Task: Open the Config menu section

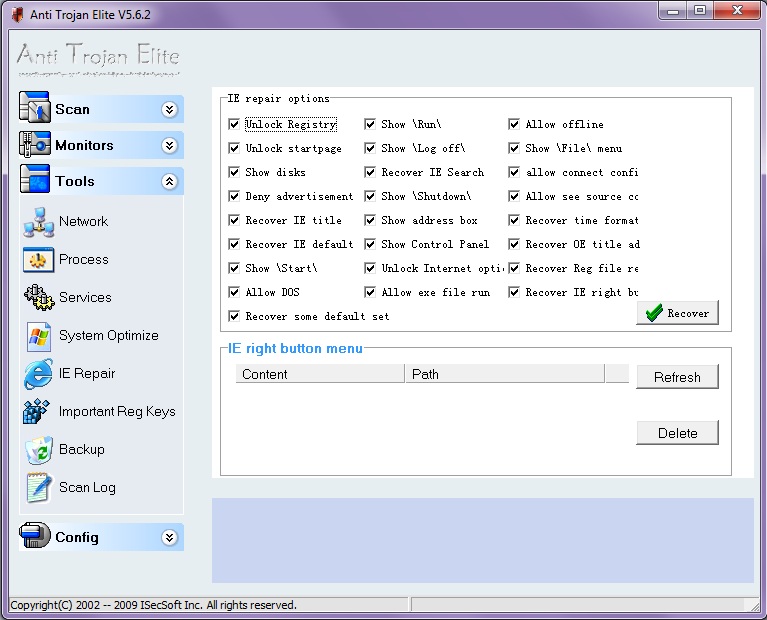Action: point(101,537)
